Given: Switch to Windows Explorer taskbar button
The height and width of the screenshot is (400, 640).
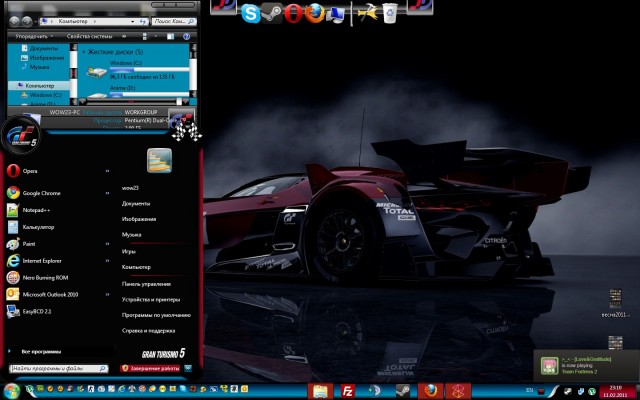Looking at the screenshot, I should click(320, 391).
